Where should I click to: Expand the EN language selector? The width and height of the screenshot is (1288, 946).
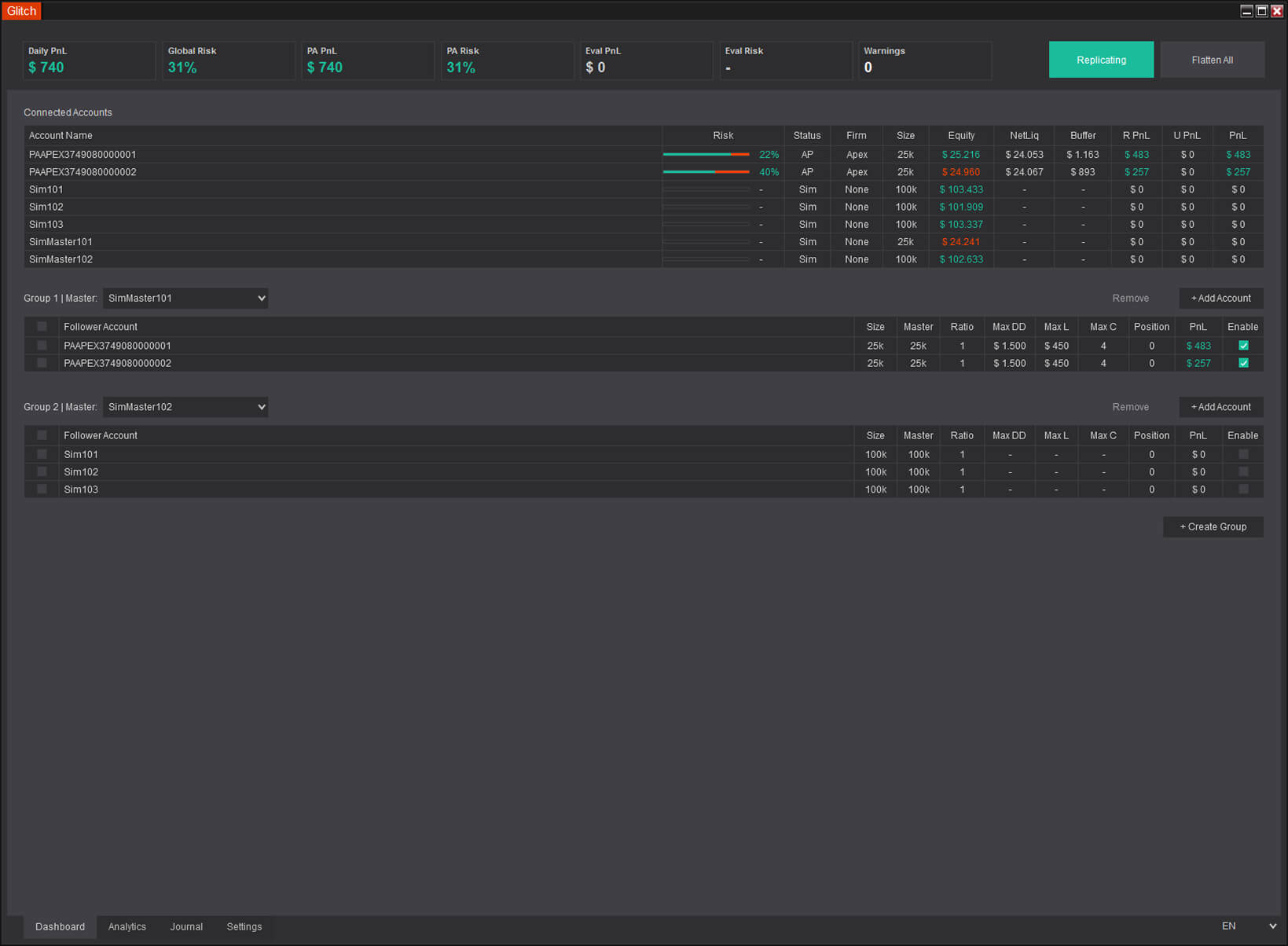(1248, 926)
